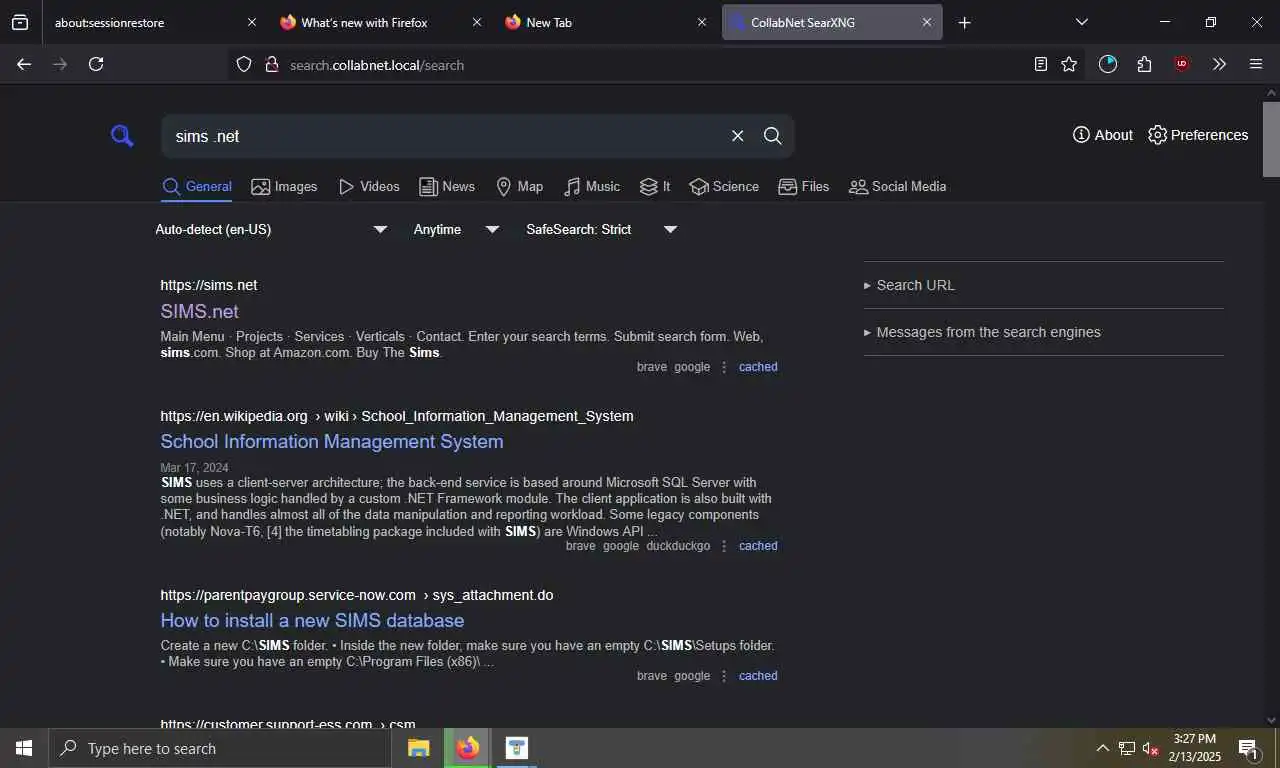Screen dimensions: 1280x768
Task: Open the SIMS.net result link
Action: pyautogui.click(x=199, y=311)
